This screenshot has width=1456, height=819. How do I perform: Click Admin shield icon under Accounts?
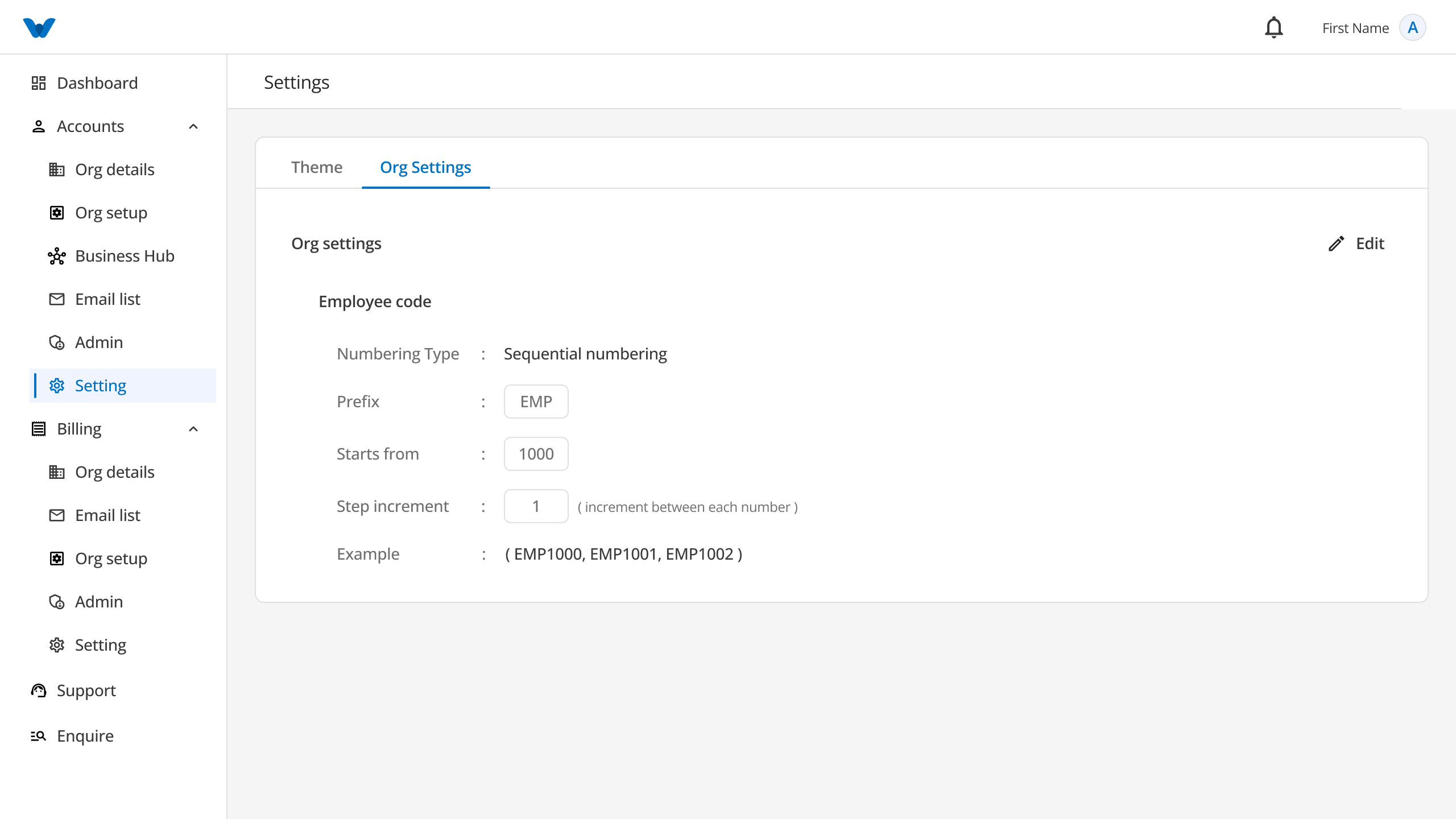click(x=57, y=342)
